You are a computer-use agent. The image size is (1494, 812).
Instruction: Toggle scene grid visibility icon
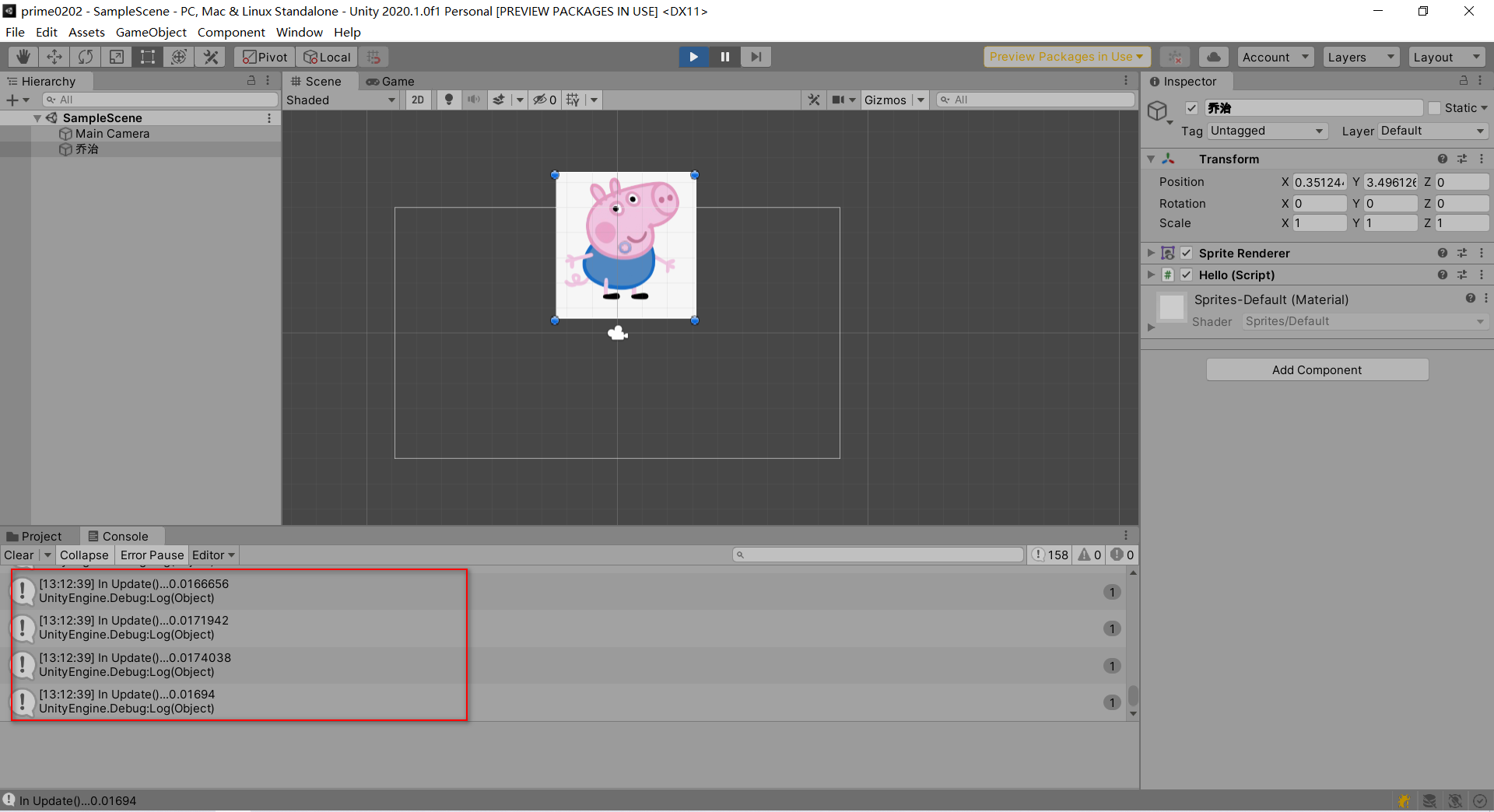573,100
